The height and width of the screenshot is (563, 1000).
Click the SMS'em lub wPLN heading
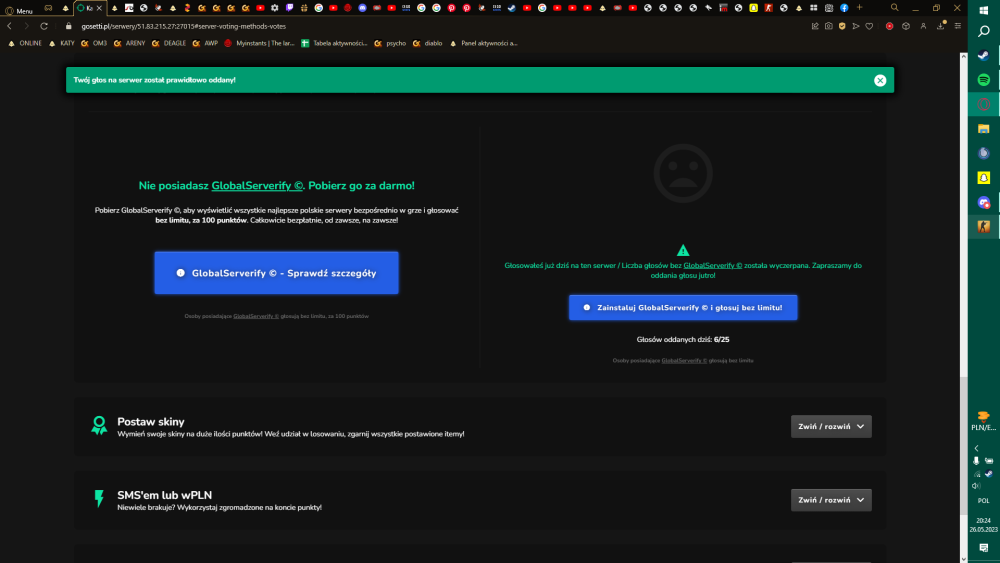pyautogui.click(x=165, y=495)
